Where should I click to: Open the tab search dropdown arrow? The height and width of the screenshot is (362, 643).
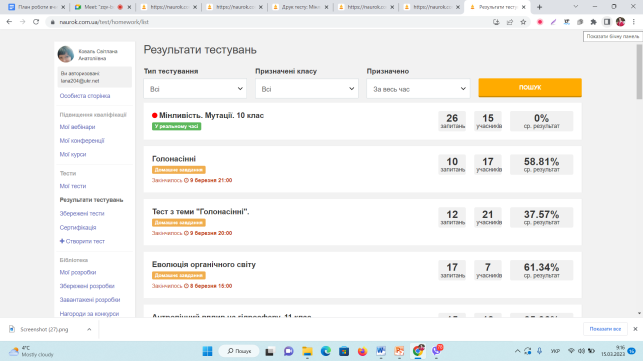[x=576, y=7]
